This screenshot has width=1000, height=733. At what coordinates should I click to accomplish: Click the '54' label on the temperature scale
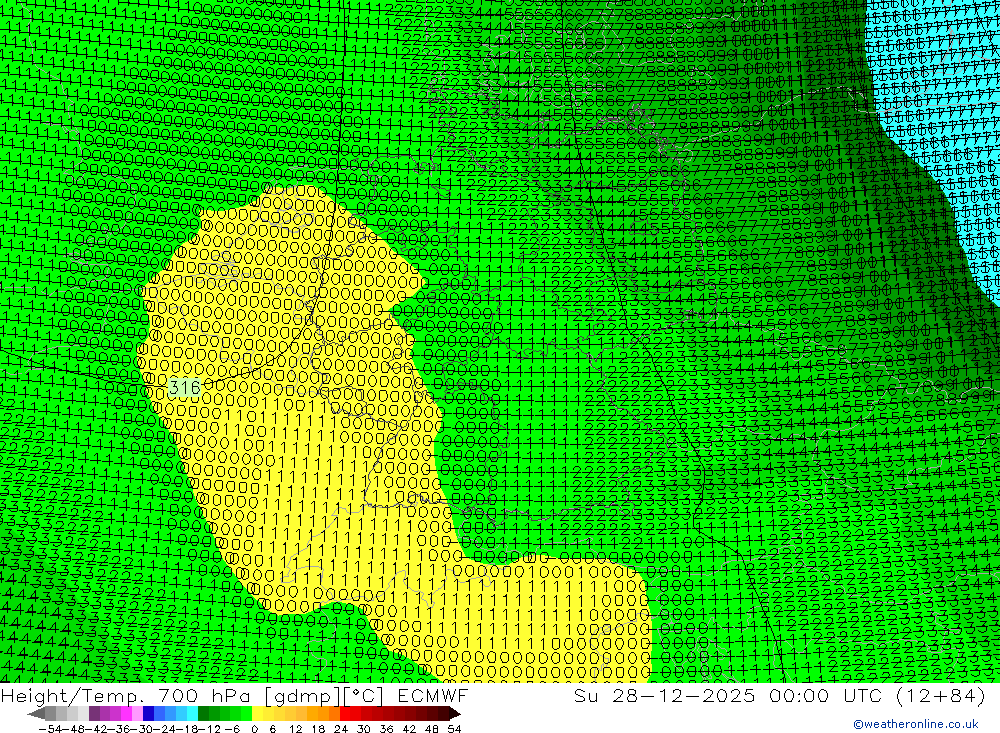pos(454,729)
